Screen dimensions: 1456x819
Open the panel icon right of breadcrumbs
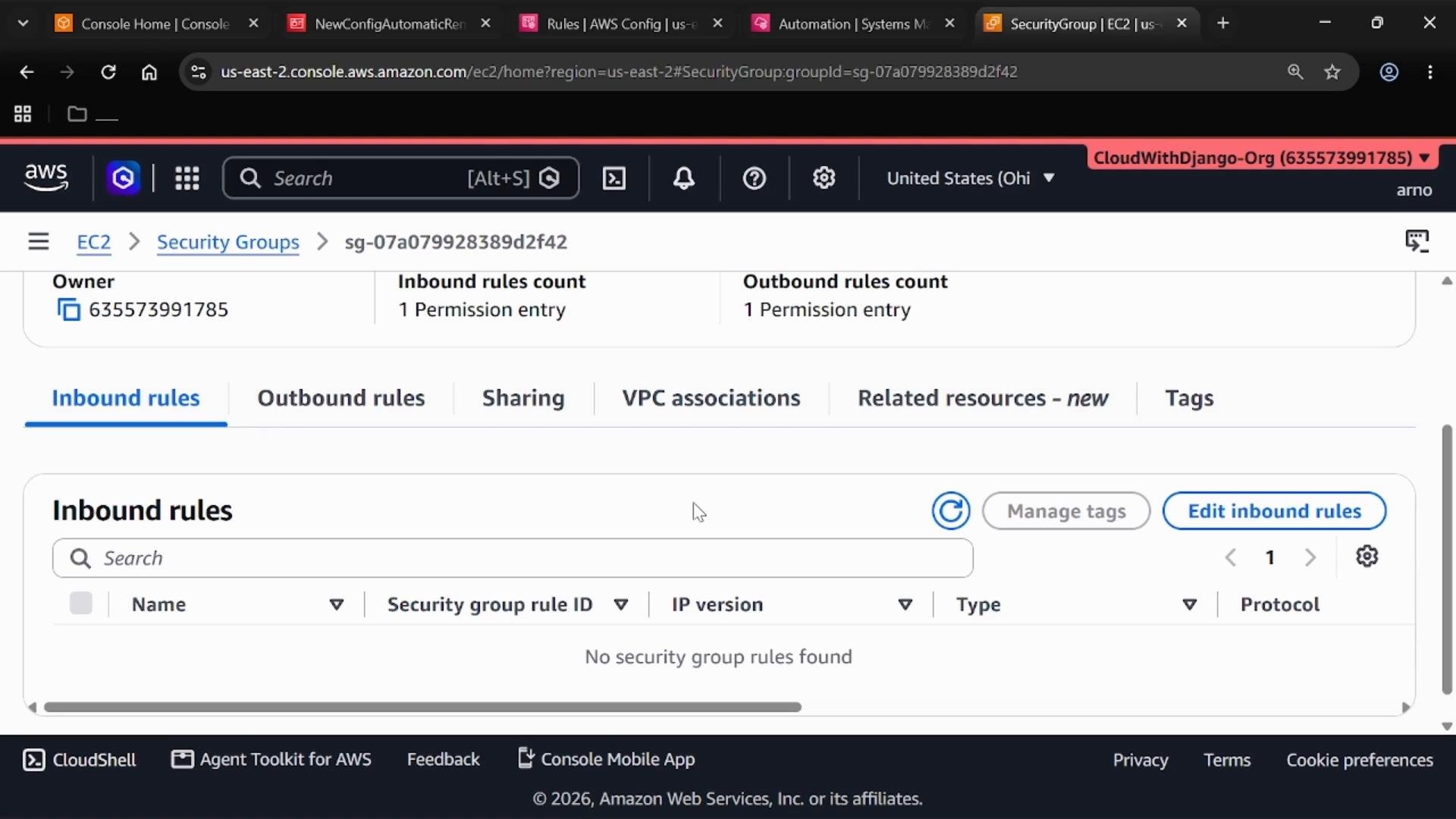[1417, 241]
